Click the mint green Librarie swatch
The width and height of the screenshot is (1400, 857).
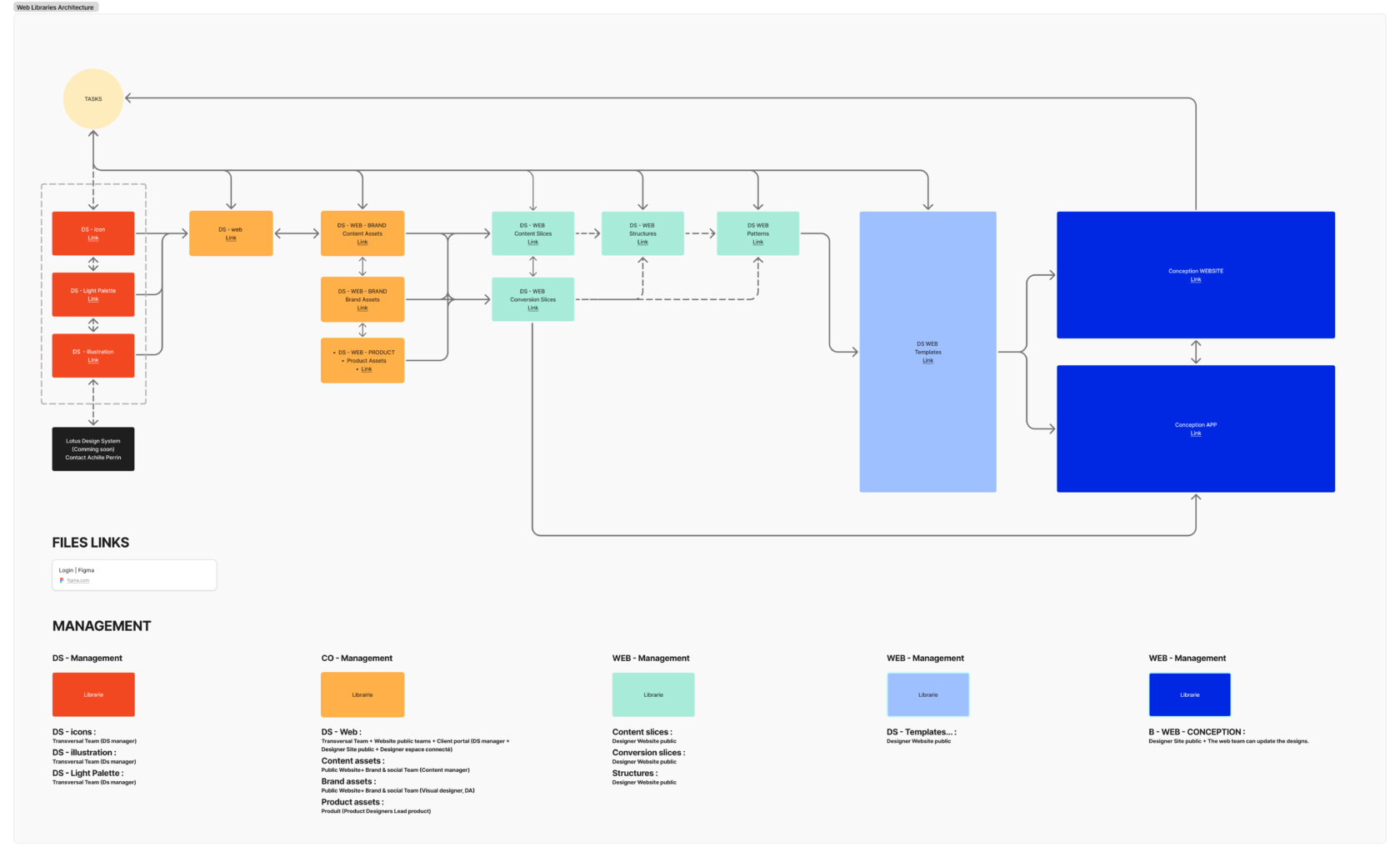pyautogui.click(x=653, y=694)
